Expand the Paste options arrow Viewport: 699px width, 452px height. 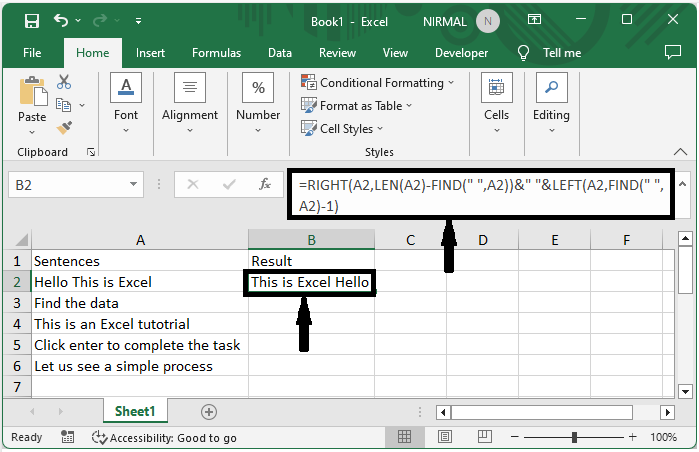(32, 132)
